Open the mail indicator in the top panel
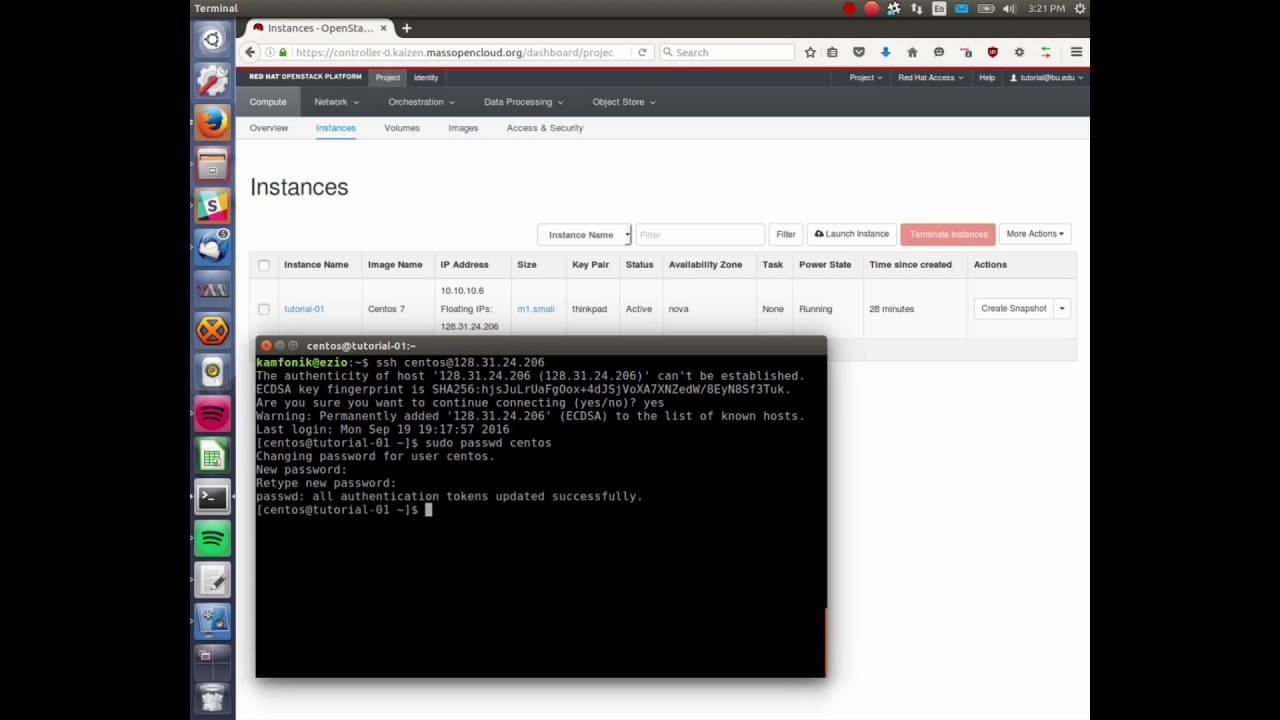The width and height of the screenshot is (1280, 720). pyautogui.click(x=962, y=8)
